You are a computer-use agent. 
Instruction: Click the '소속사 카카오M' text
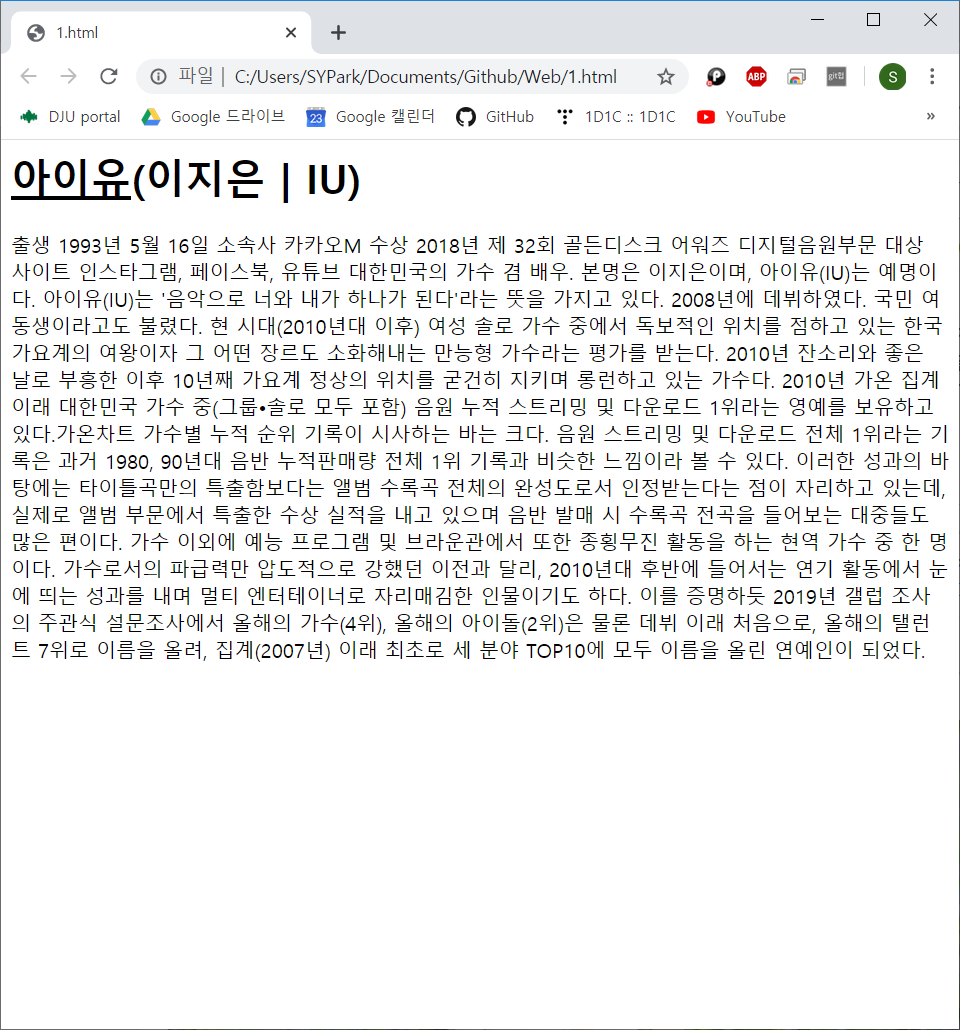(289, 245)
